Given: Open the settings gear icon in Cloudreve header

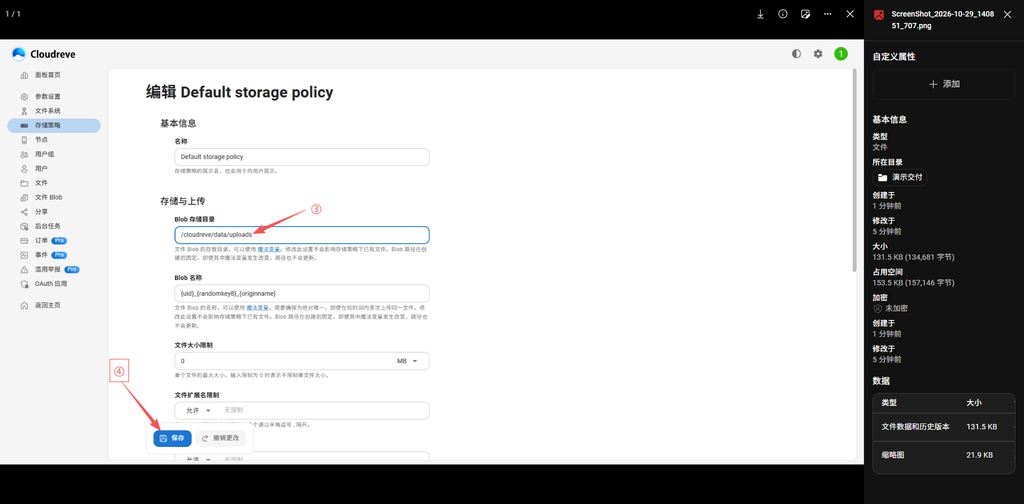Looking at the screenshot, I should pyautogui.click(x=818, y=54).
